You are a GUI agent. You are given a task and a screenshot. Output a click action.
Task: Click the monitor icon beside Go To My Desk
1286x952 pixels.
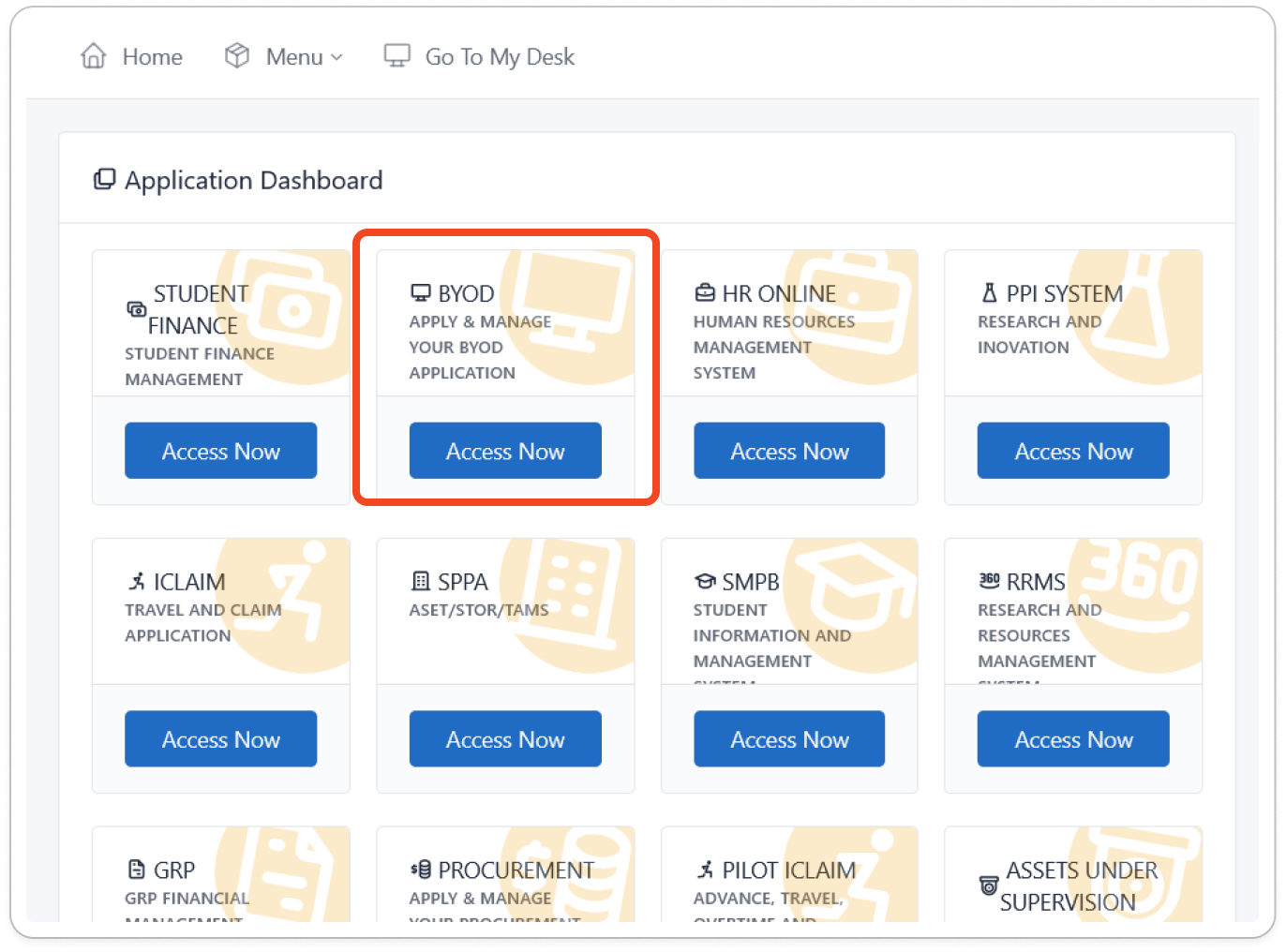[x=397, y=56]
